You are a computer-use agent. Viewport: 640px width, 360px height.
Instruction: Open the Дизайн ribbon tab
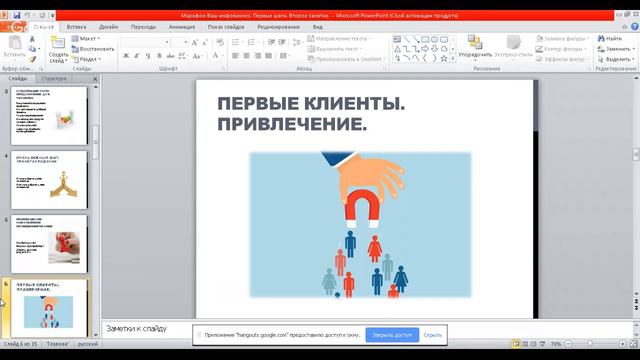(x=109, y=27)
